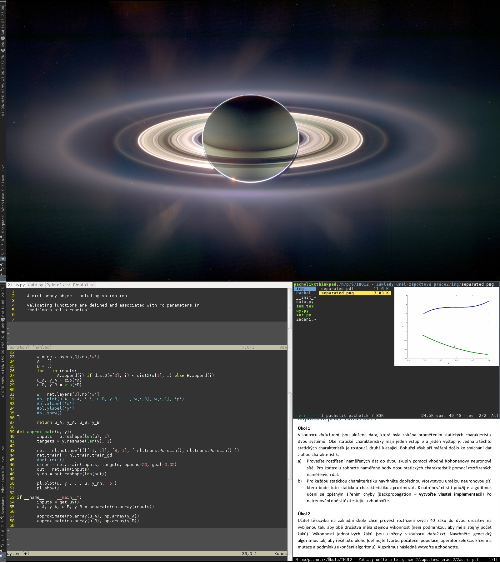Click the first tab label in the vim tabline
Image resolution: width=500 pixels, height=563 pixels.
[26, 285]
